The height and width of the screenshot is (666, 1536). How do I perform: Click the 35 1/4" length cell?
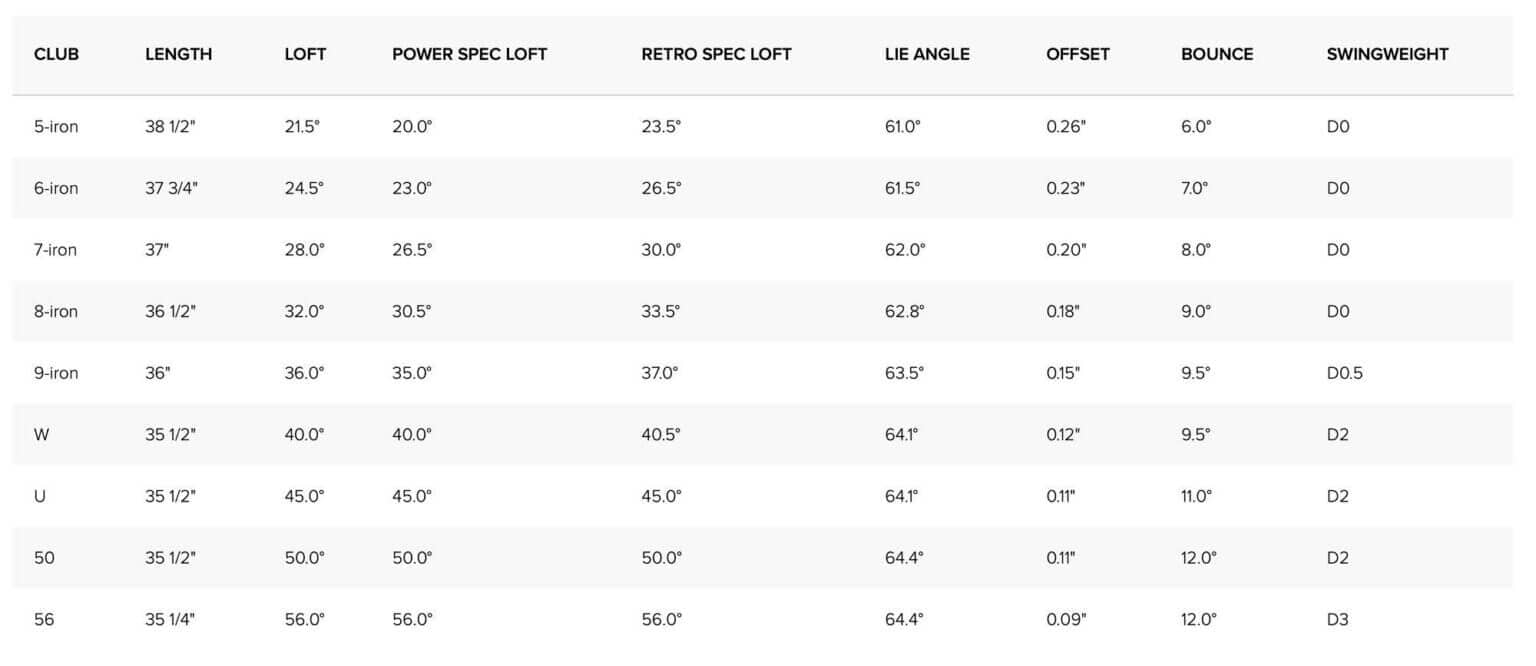[170, 620]
